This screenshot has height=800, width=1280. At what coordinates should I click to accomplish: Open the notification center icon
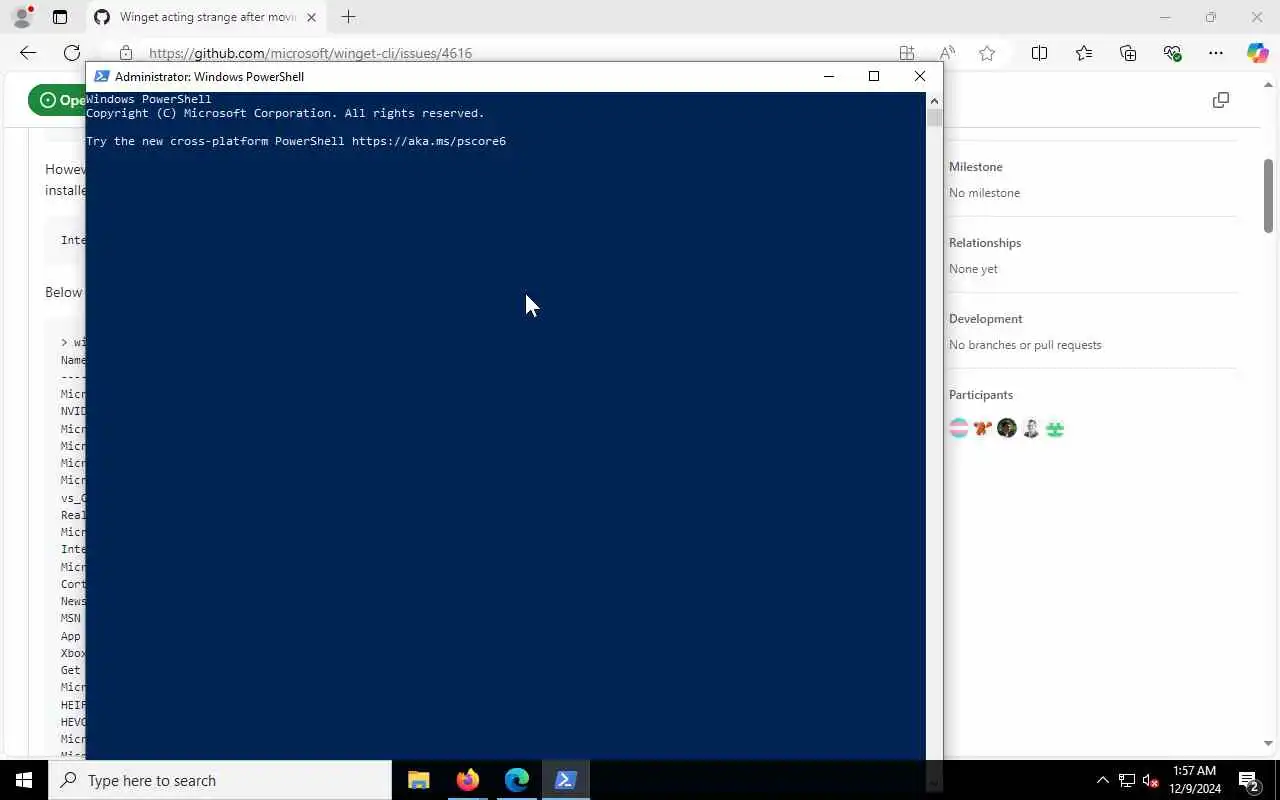(1249, 780)
